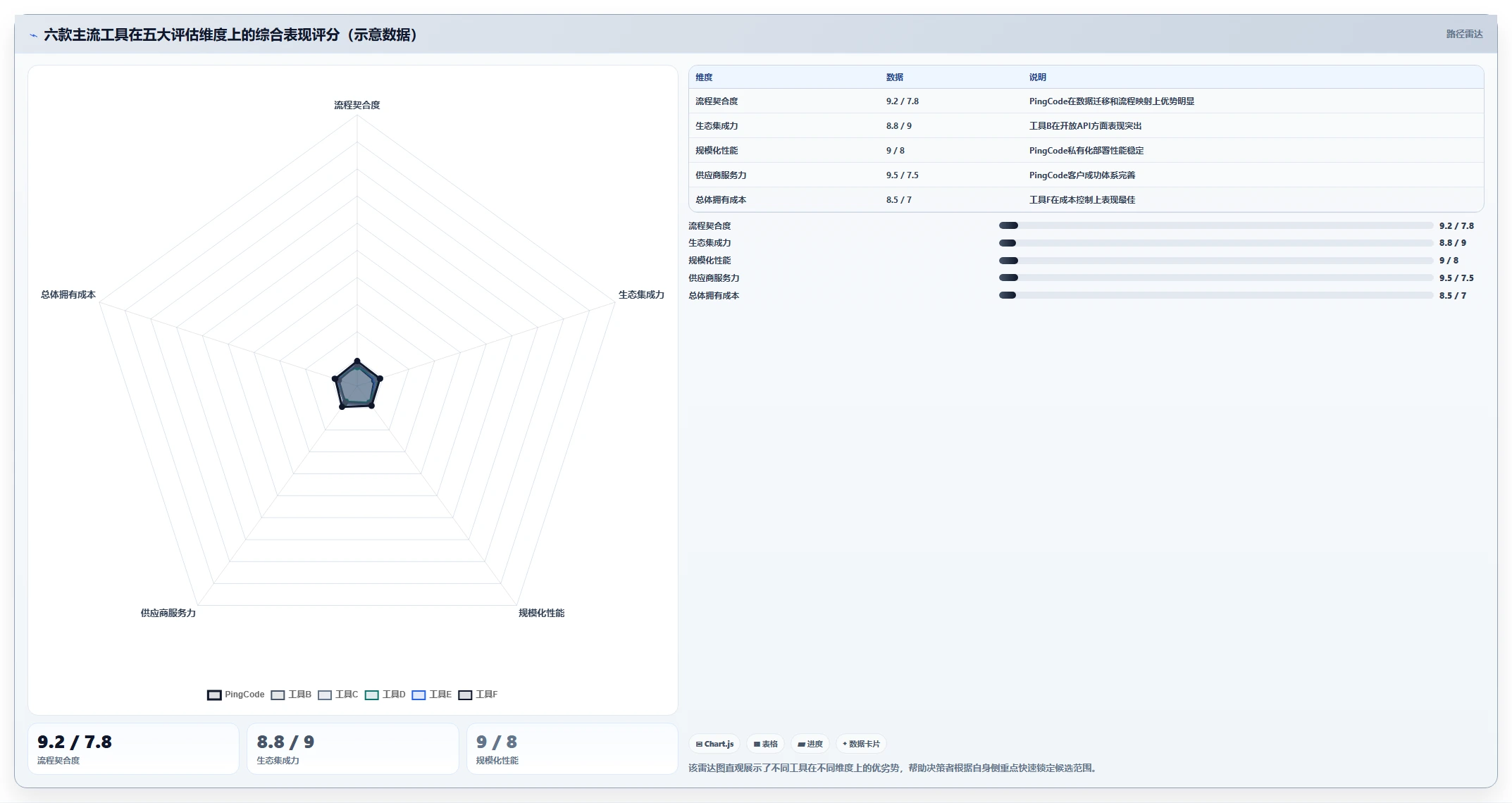
Task: Open the 9 / 8 规模化性能 stat card
Action: pyautogui.click(x=572, y=749)
